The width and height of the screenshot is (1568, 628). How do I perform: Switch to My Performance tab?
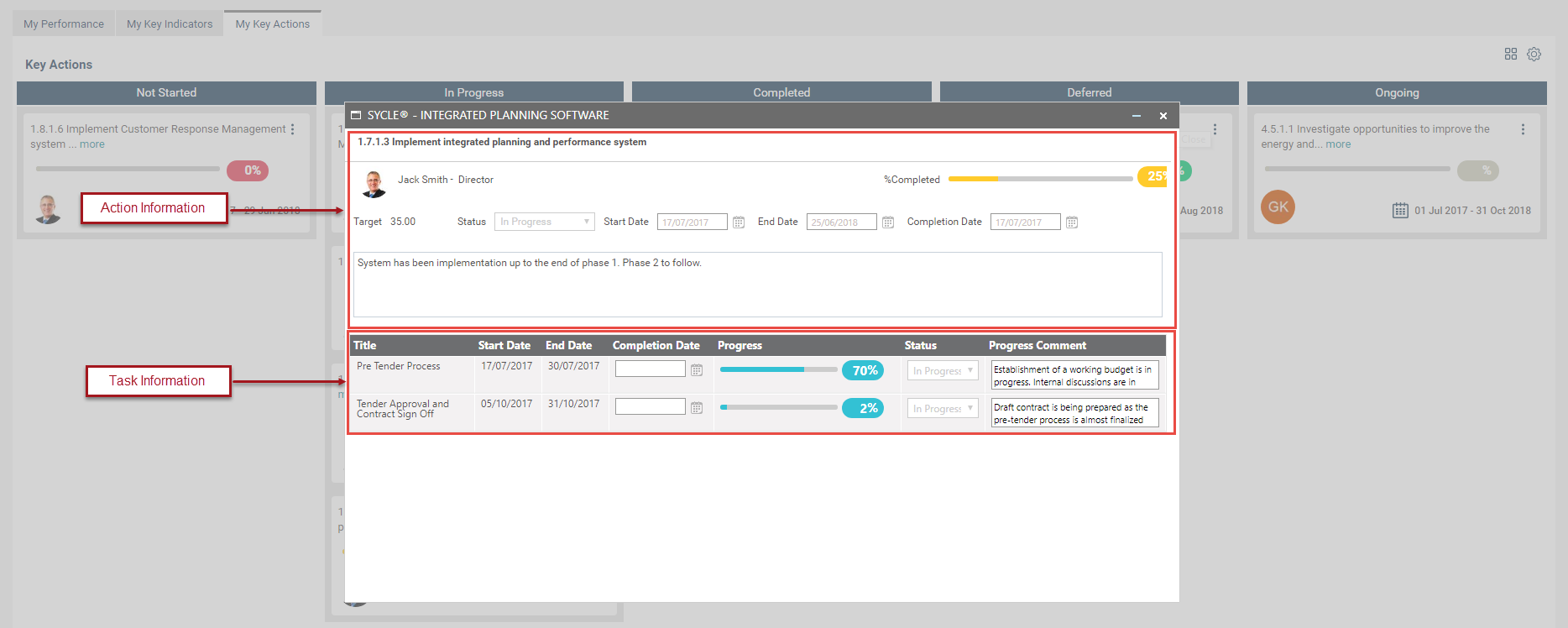click(64, 24)
